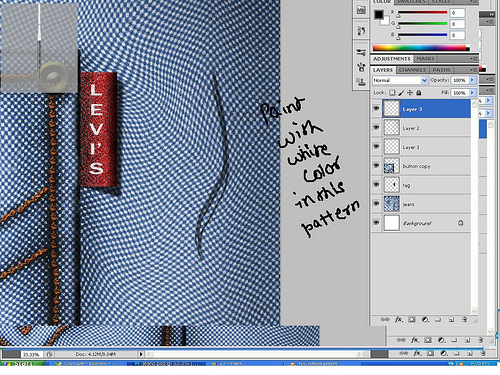Click status bar Doc info arrow
Screen dimensions: 500x375
click(x=141, y=354)
